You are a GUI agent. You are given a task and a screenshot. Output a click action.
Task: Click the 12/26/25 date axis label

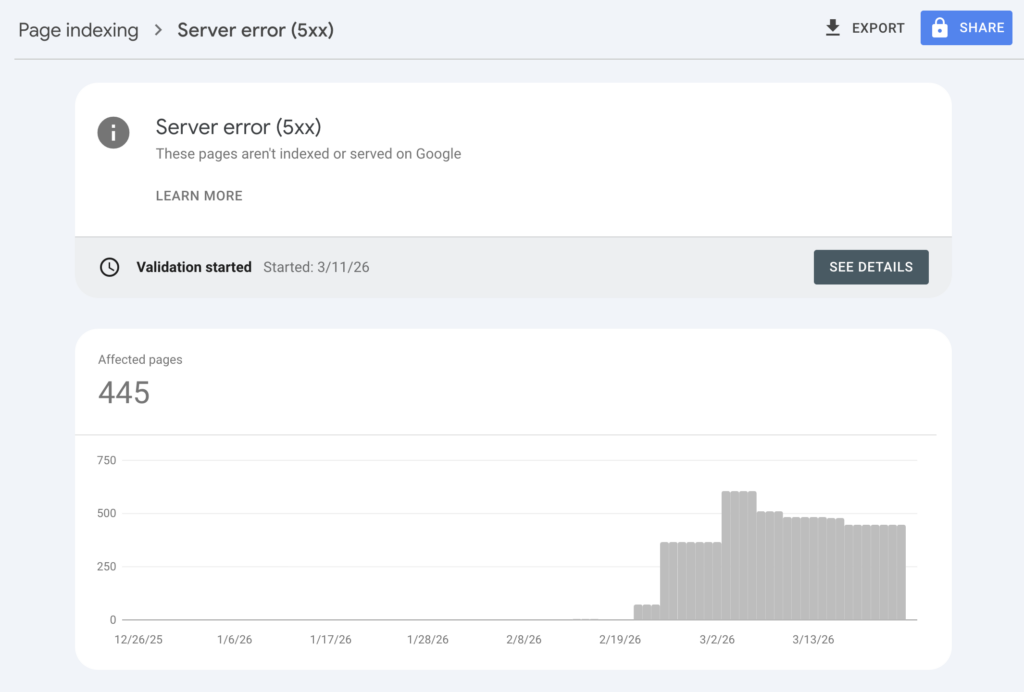[140, 639]
